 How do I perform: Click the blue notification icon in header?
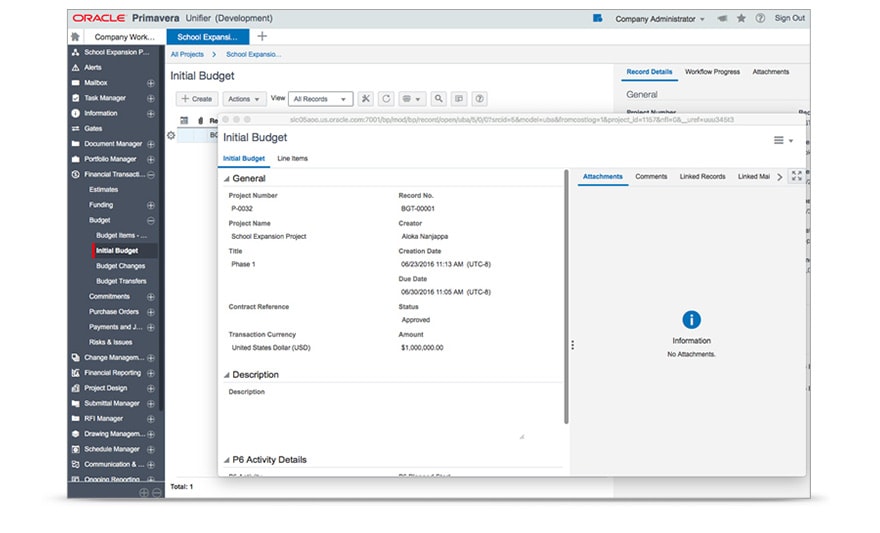point(598,19)
